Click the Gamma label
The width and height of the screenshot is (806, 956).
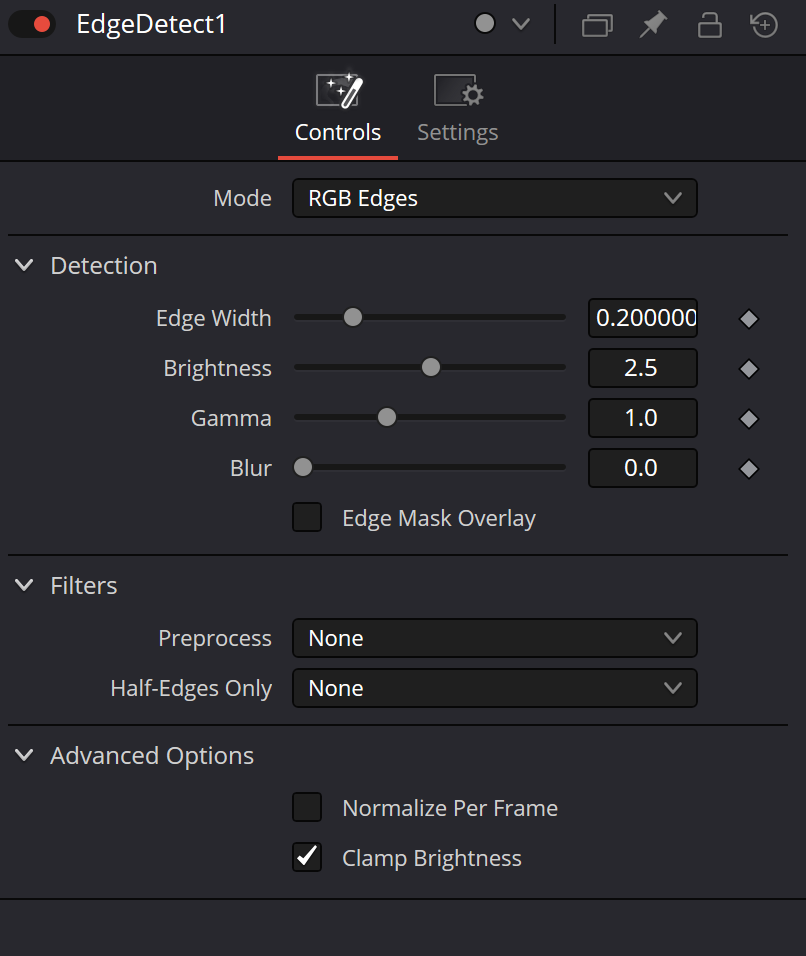(231, 418)
